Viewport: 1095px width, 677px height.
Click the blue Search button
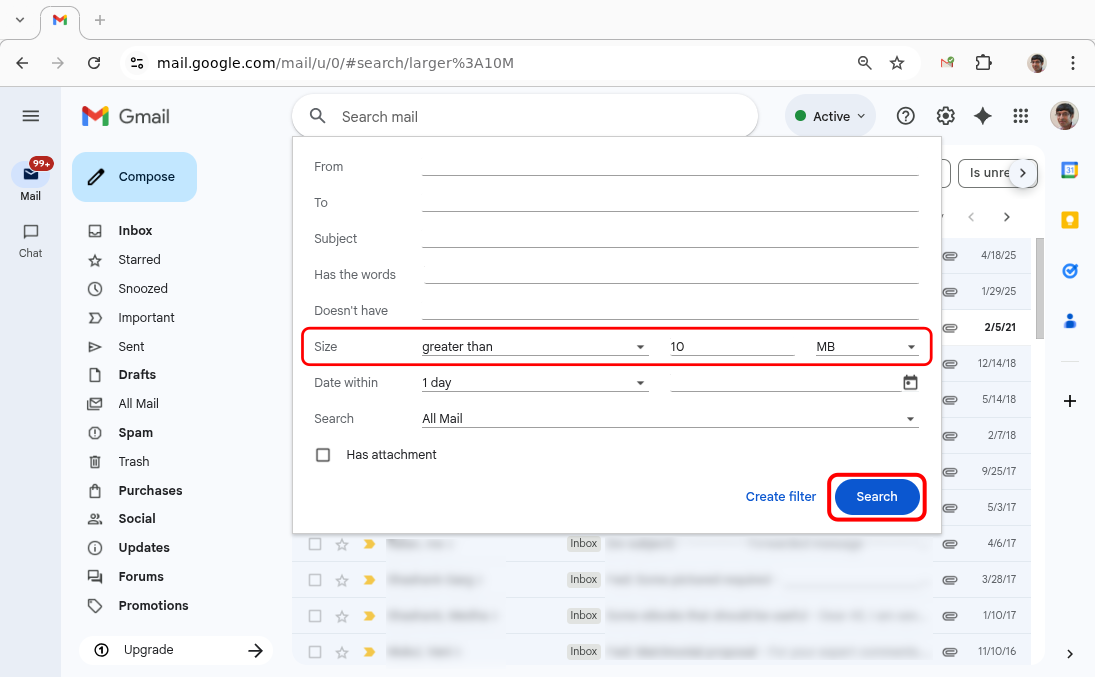(876, 496)
